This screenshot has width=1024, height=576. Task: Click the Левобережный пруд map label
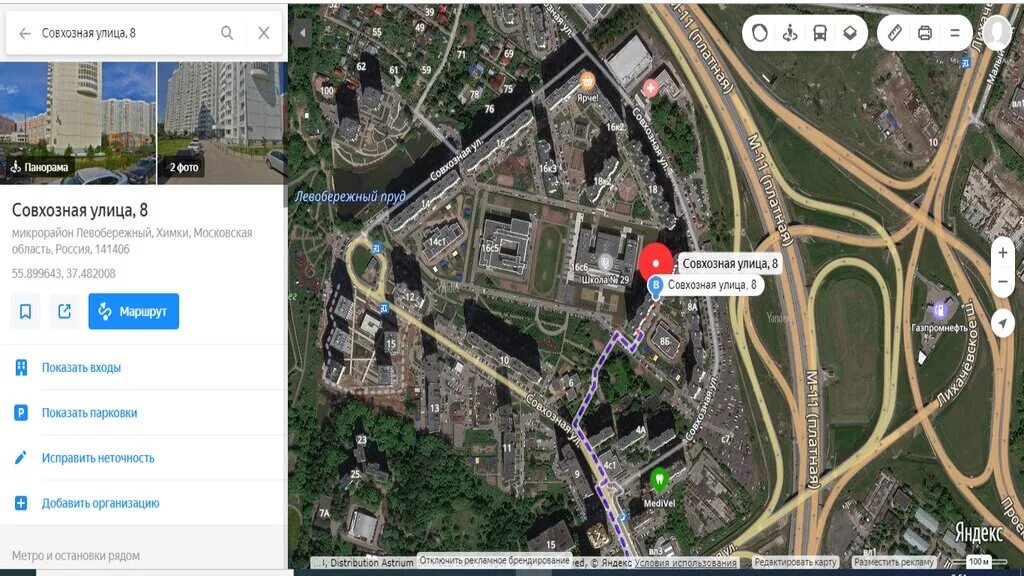[349, 196]
